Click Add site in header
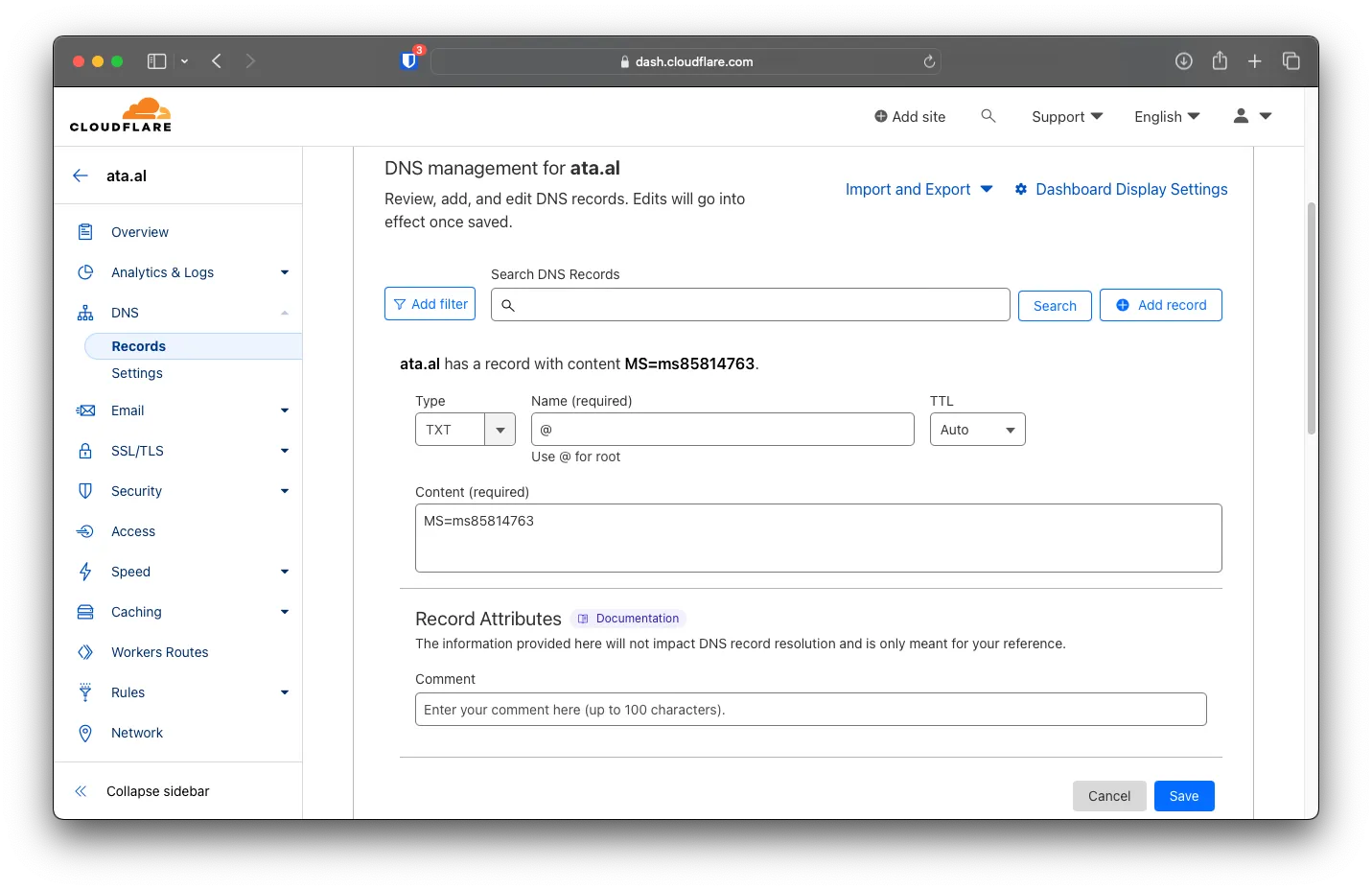Screen dimensions: 1372x890 click(x=910, y=116)
